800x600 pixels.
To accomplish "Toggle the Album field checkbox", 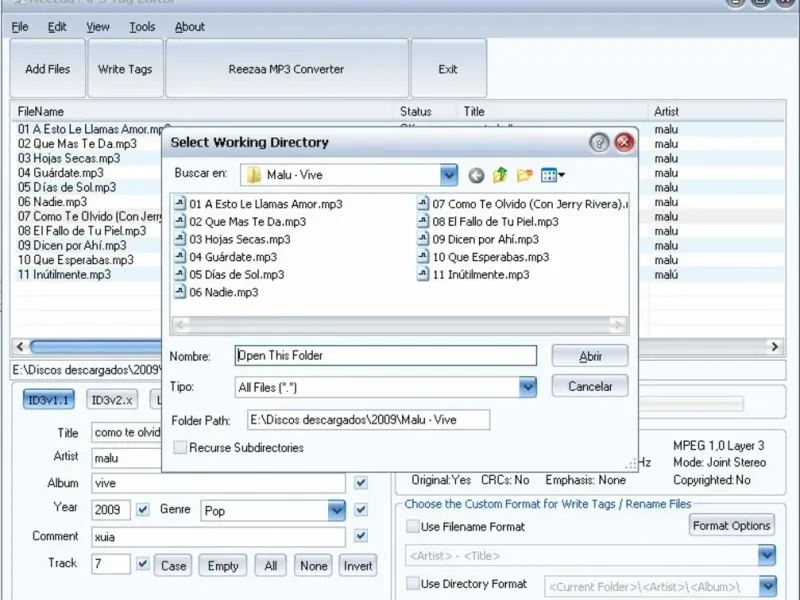I will point(361,483).
